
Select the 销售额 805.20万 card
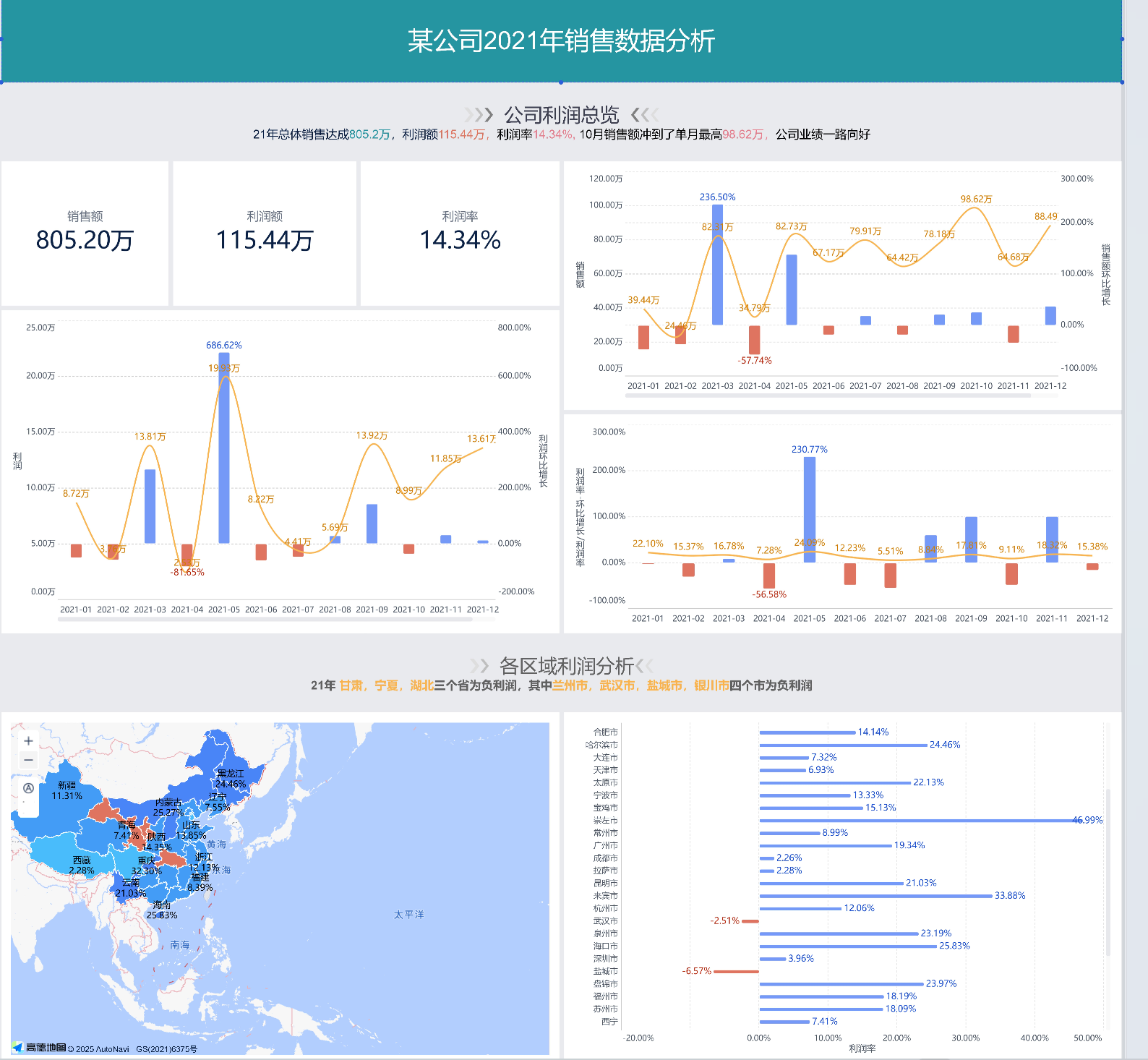(x=85, y=233)
